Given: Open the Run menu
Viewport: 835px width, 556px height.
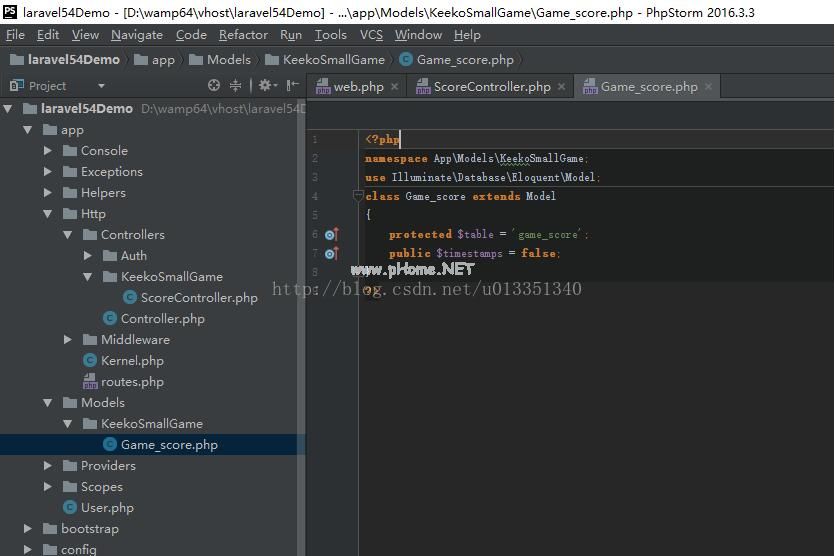Looking at the screenshot, I should tap(291, 35).
